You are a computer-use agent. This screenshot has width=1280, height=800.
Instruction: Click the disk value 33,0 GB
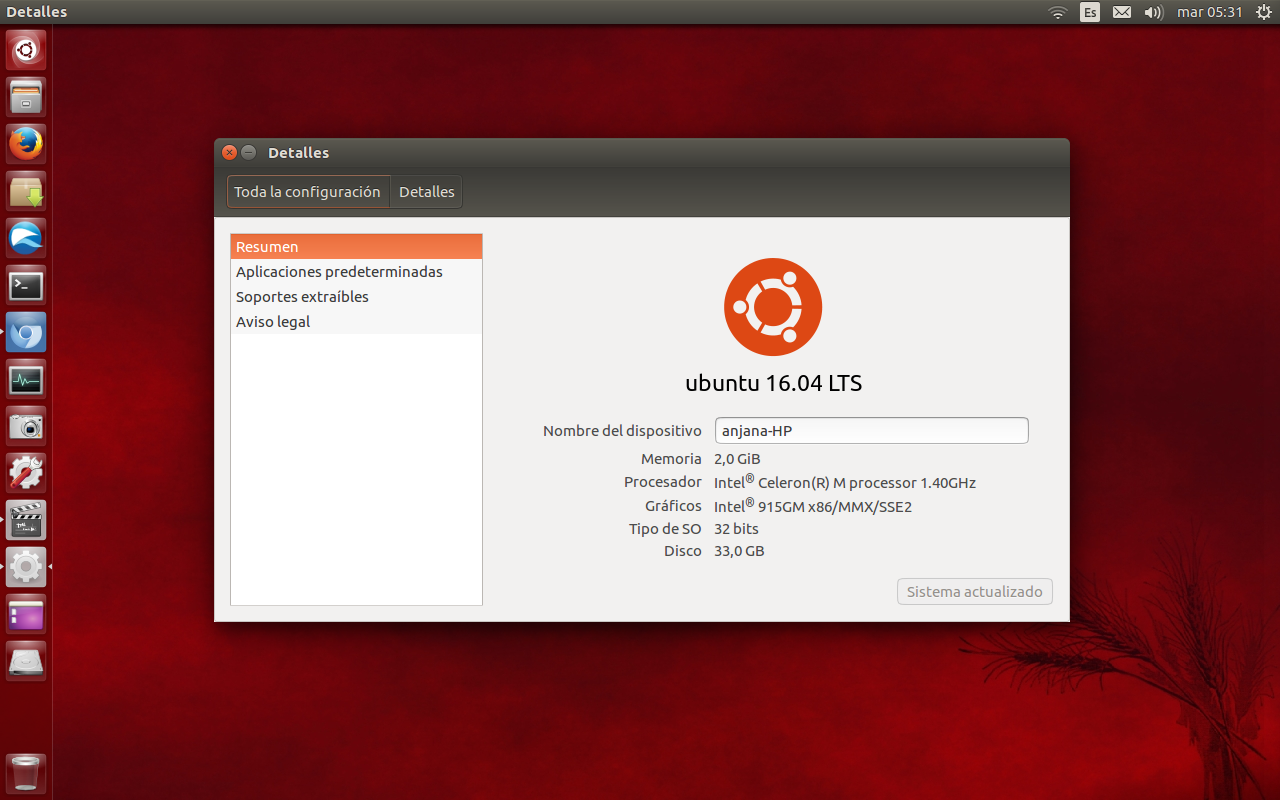(739, 551)
